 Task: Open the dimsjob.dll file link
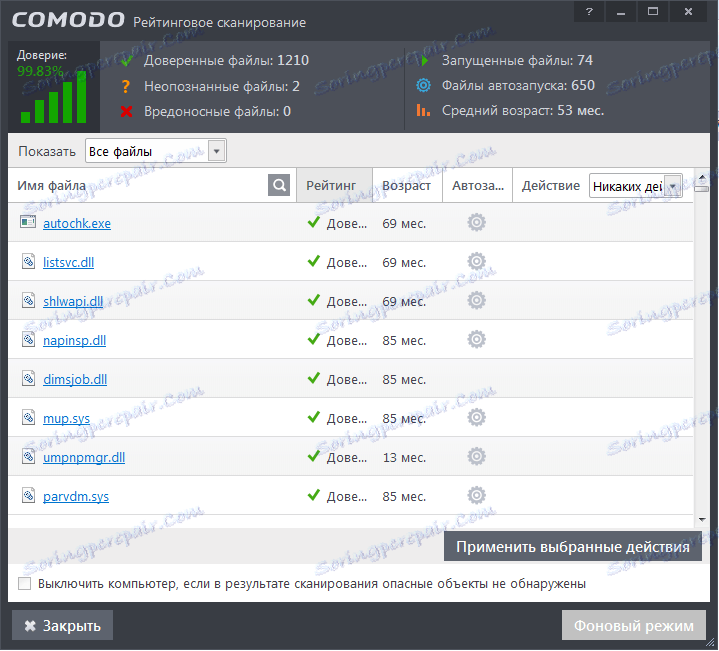click(75, 380)
